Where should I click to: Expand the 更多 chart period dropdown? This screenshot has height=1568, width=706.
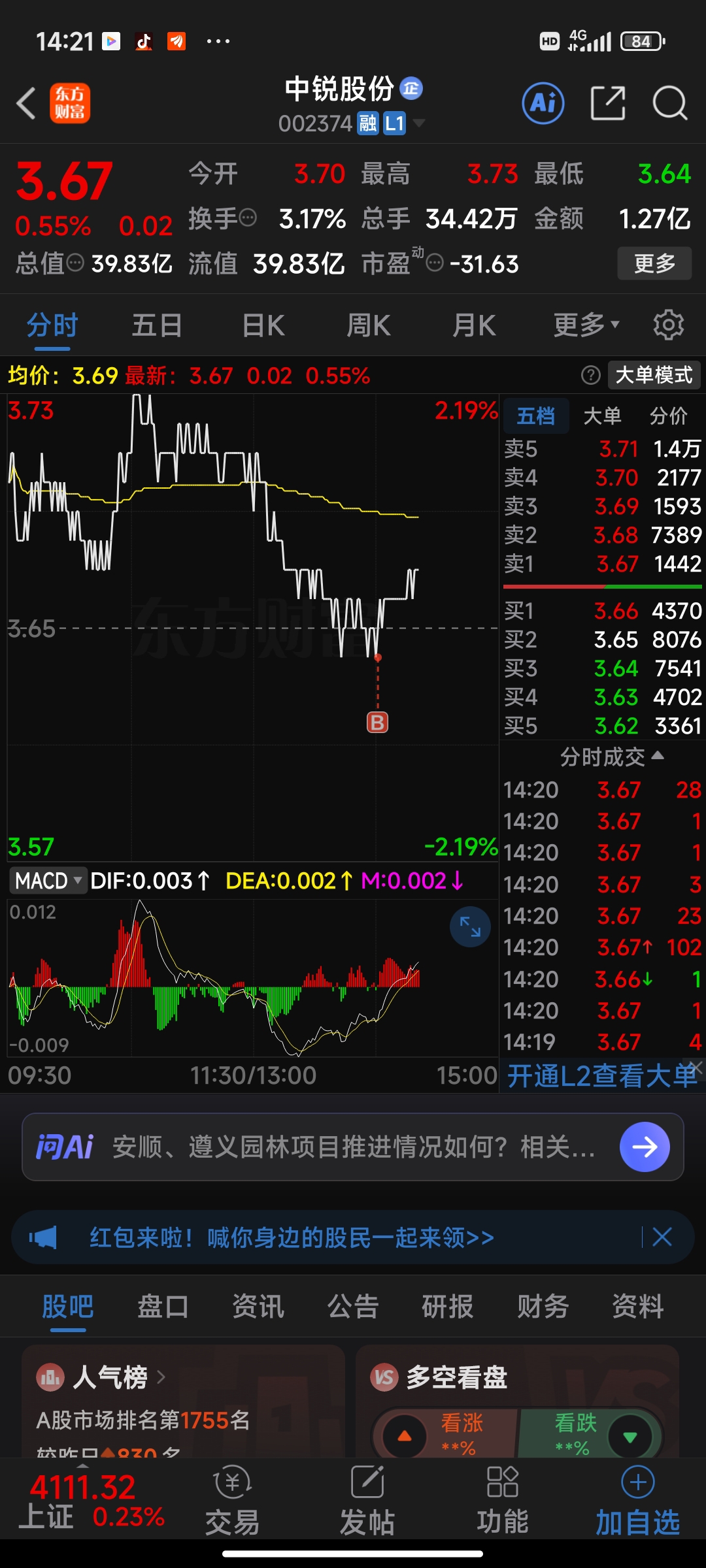click(586, 325)
